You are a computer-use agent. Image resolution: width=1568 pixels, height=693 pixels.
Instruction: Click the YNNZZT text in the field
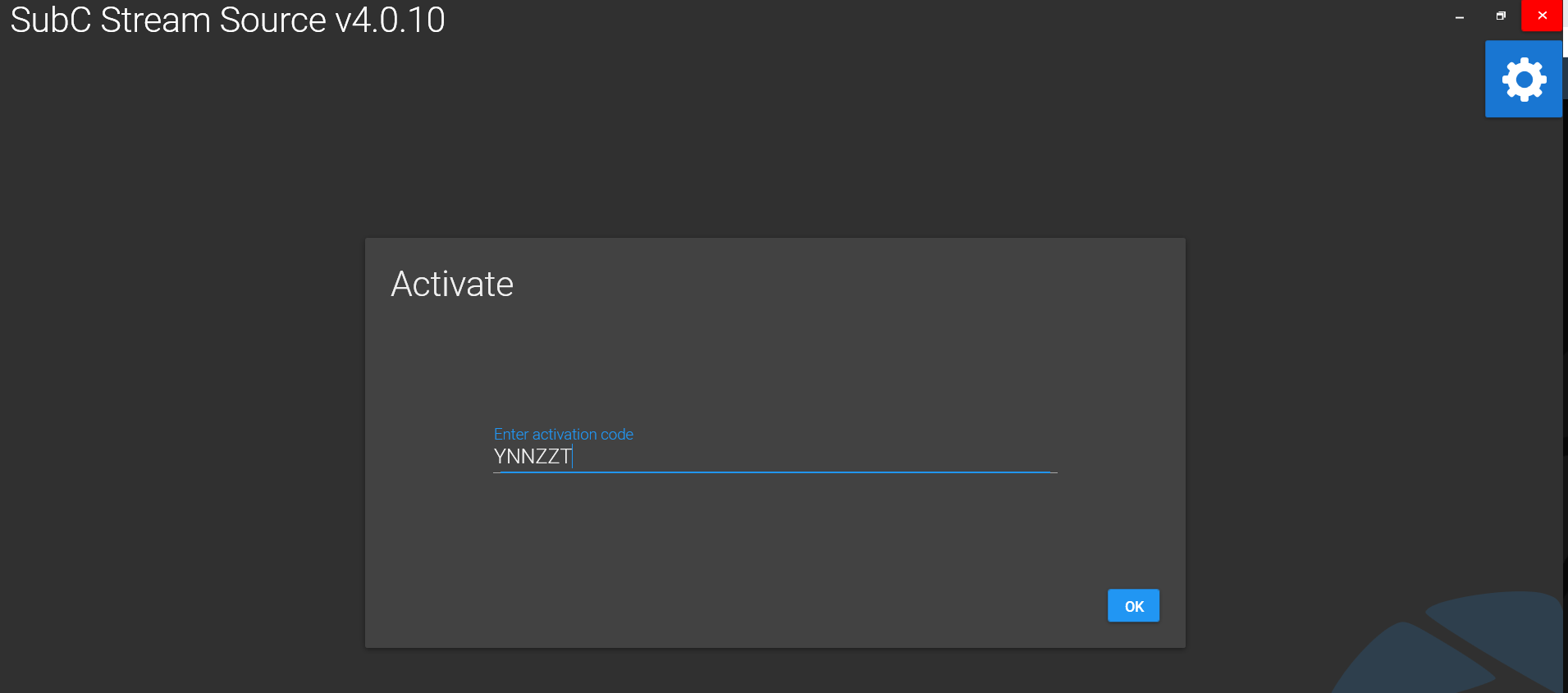(x=532, y=457)
